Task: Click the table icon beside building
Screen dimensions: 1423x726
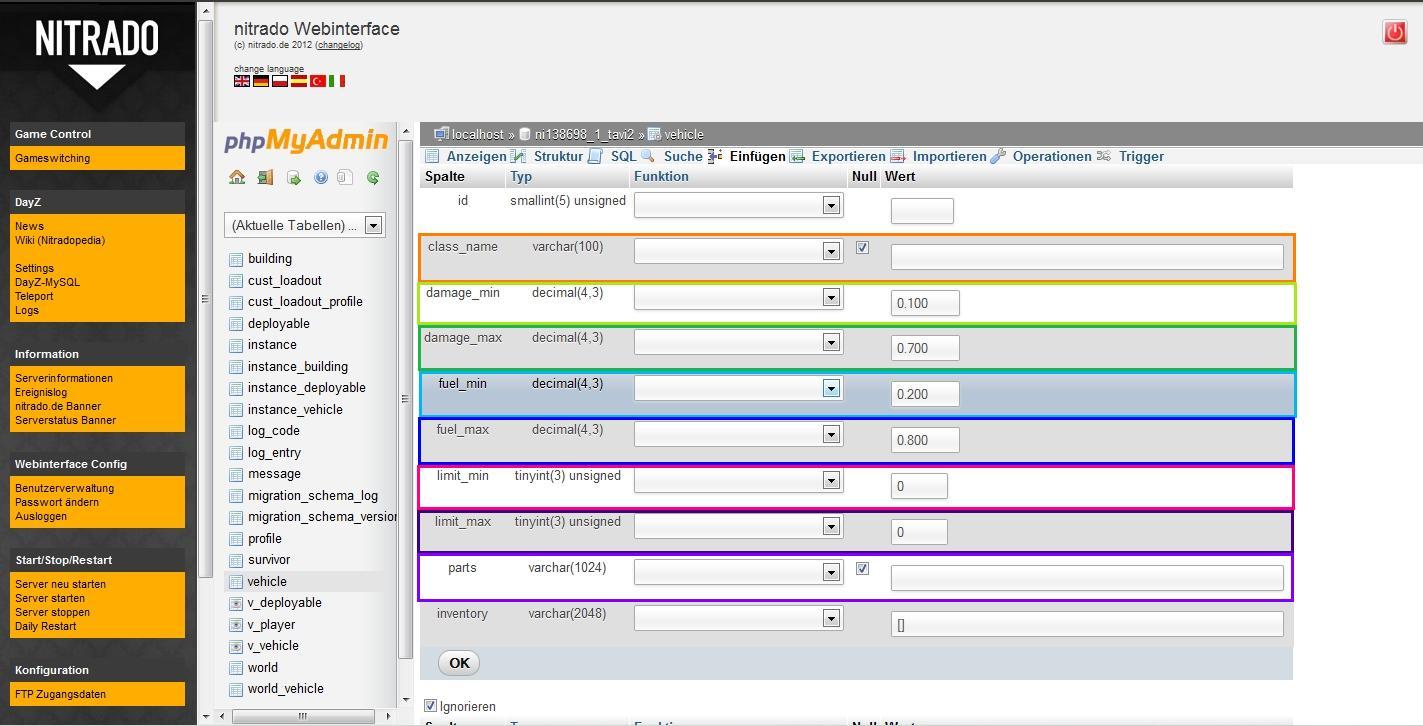Action: [236, 259]
